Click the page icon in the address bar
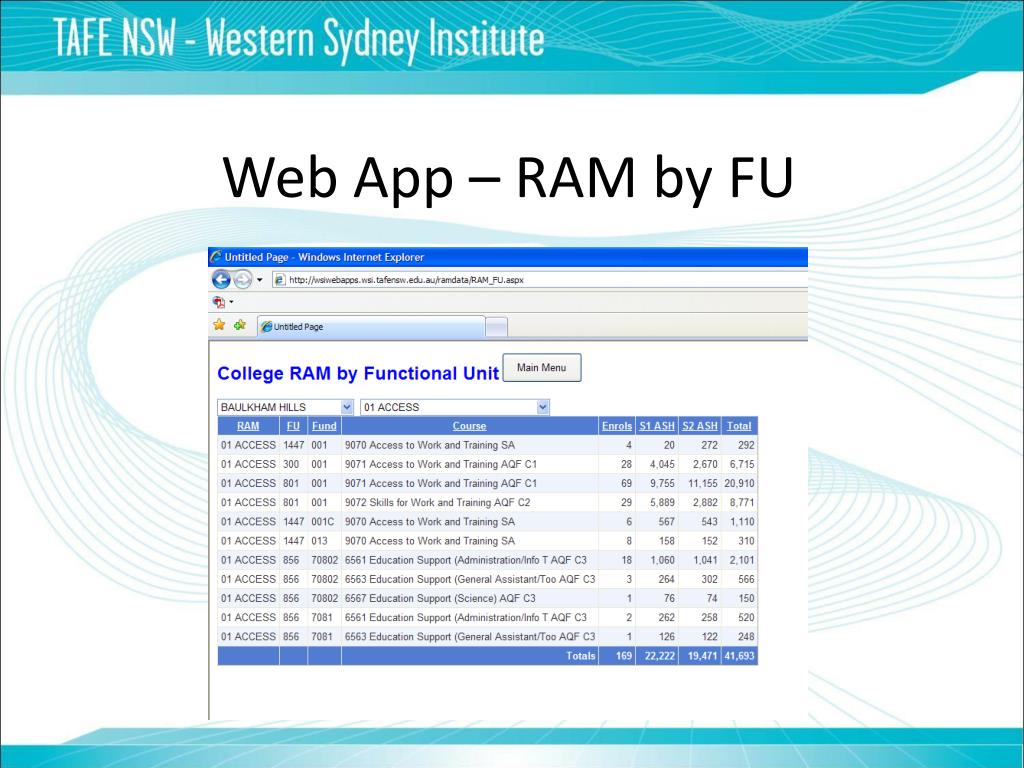 [x=280, y=280]
